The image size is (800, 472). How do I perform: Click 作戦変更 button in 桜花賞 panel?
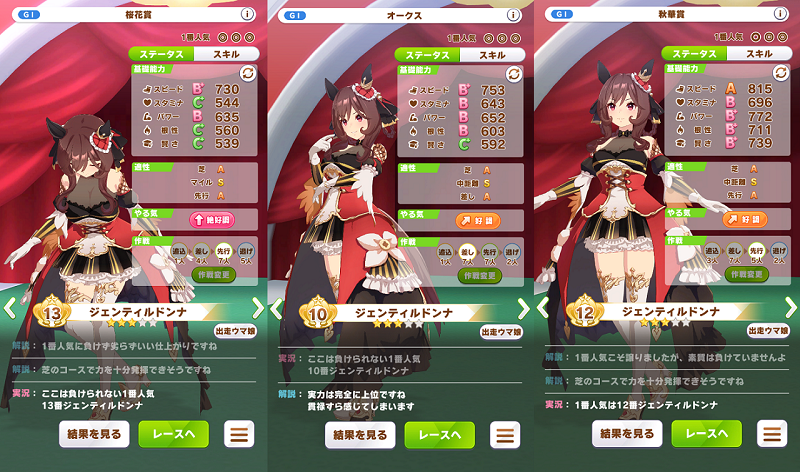point(214,275)
